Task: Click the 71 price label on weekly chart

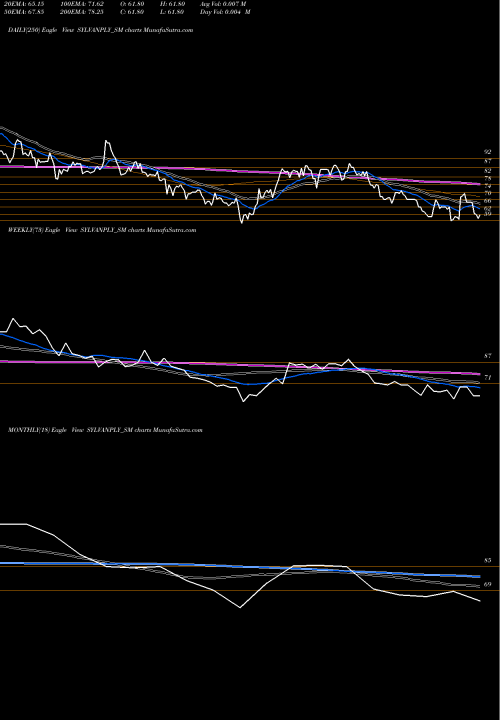Action: 488,377
